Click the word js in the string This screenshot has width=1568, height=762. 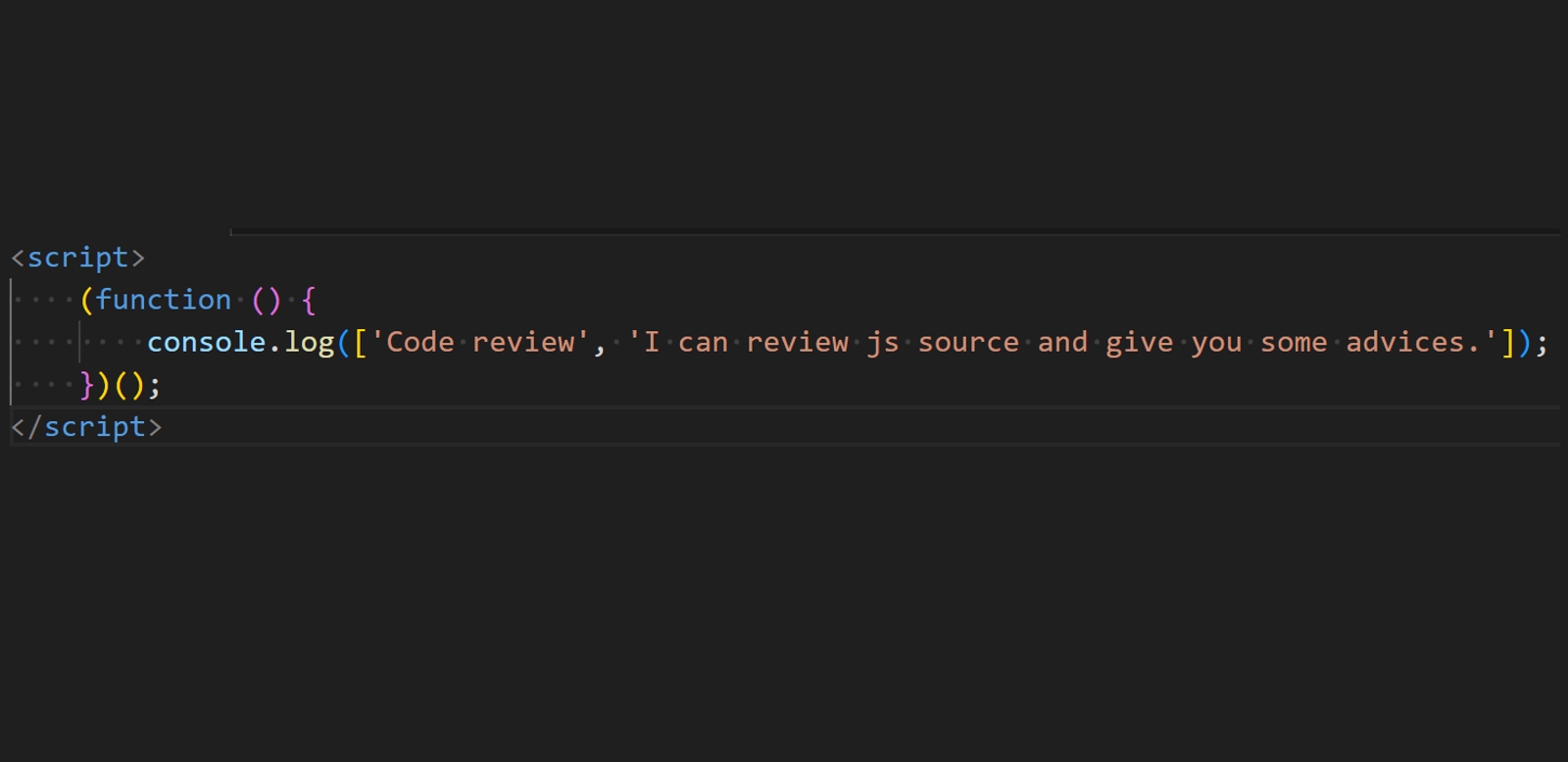click(882, 342)
